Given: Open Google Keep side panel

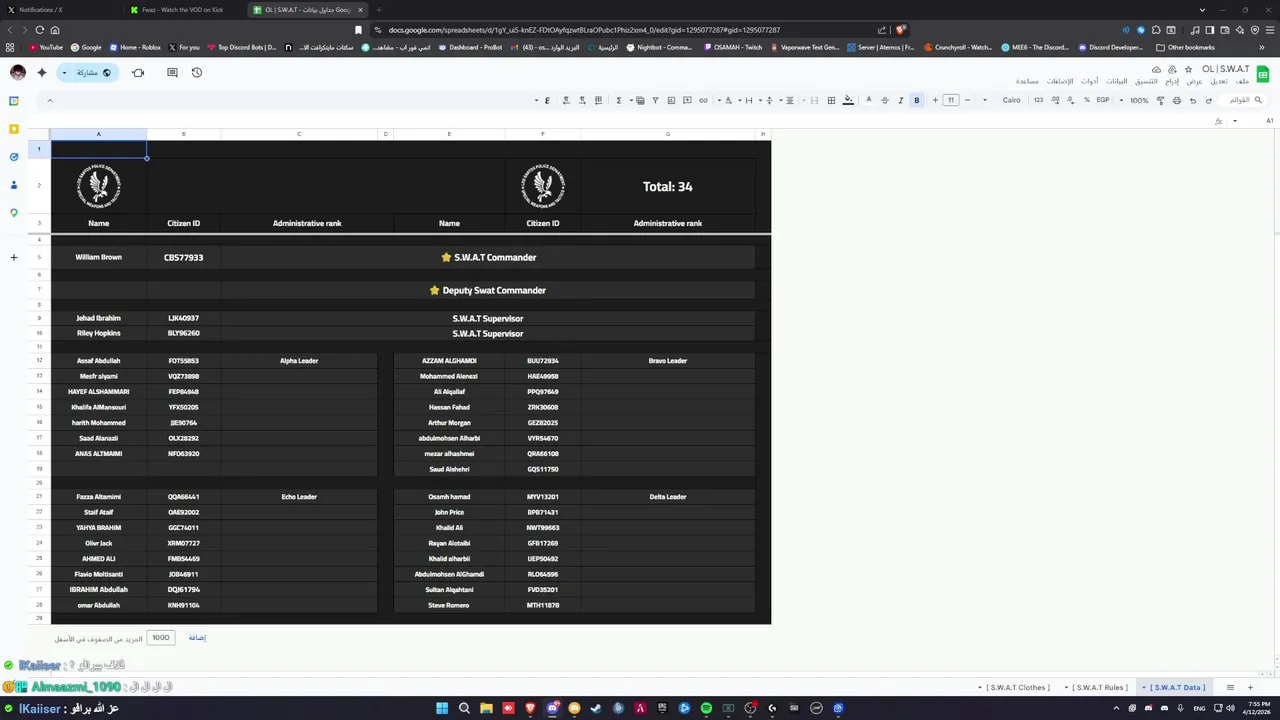Looking at the screenshot, I should 14,129.
